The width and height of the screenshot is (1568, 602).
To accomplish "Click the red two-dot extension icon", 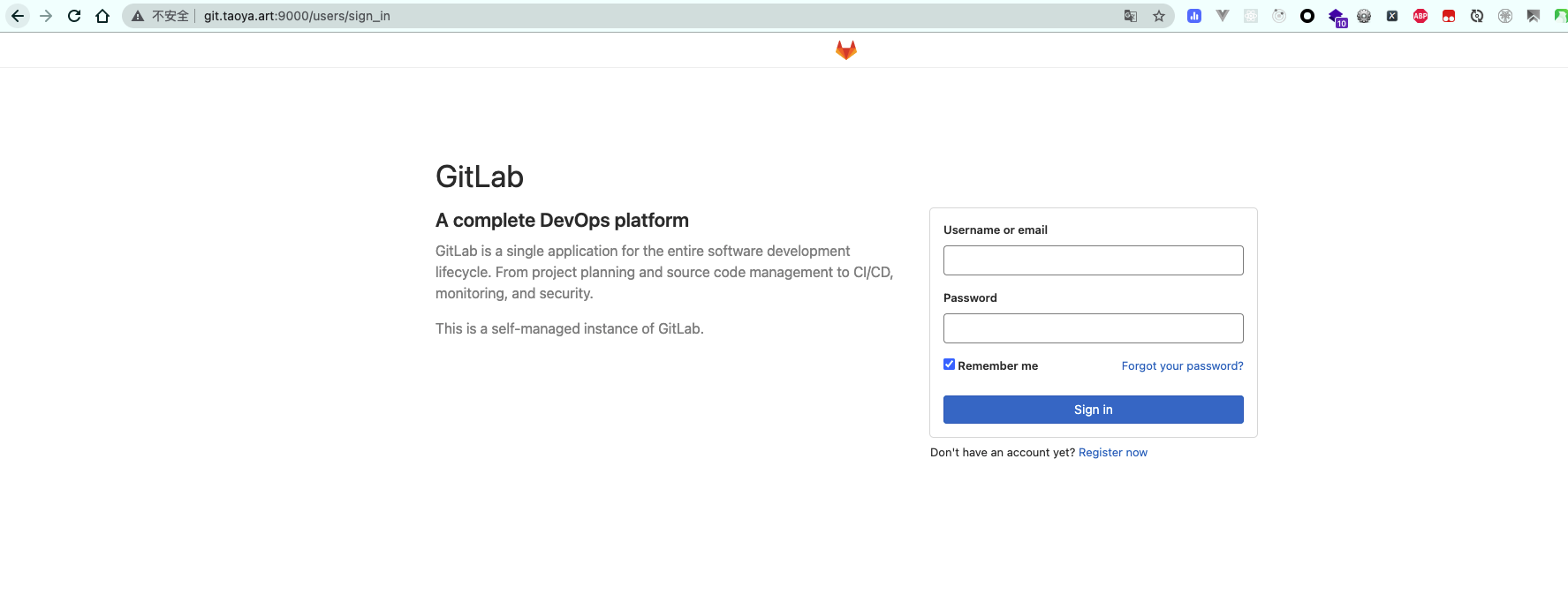I will pos(1449,16).
